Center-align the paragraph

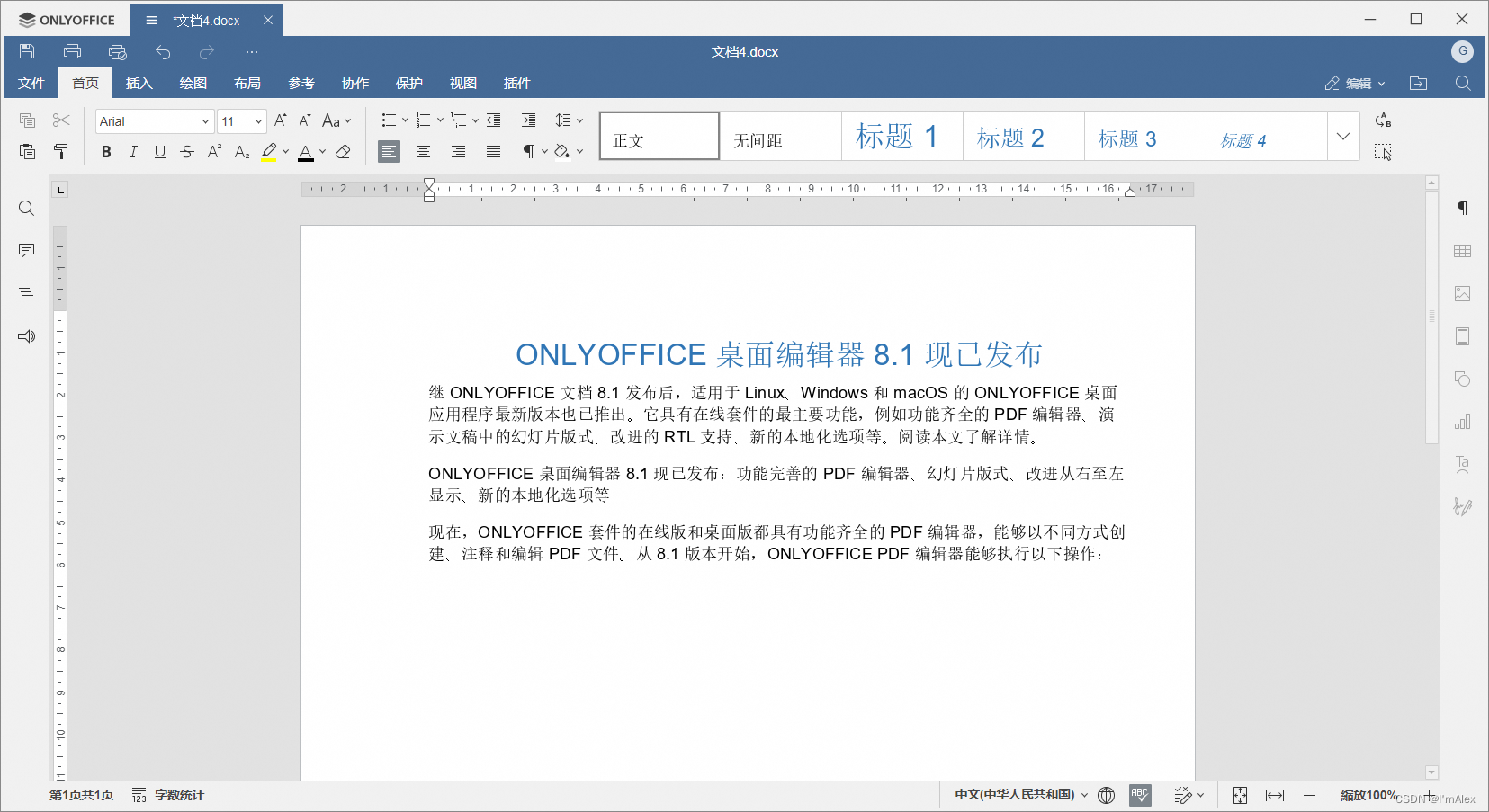click(423, 151)
